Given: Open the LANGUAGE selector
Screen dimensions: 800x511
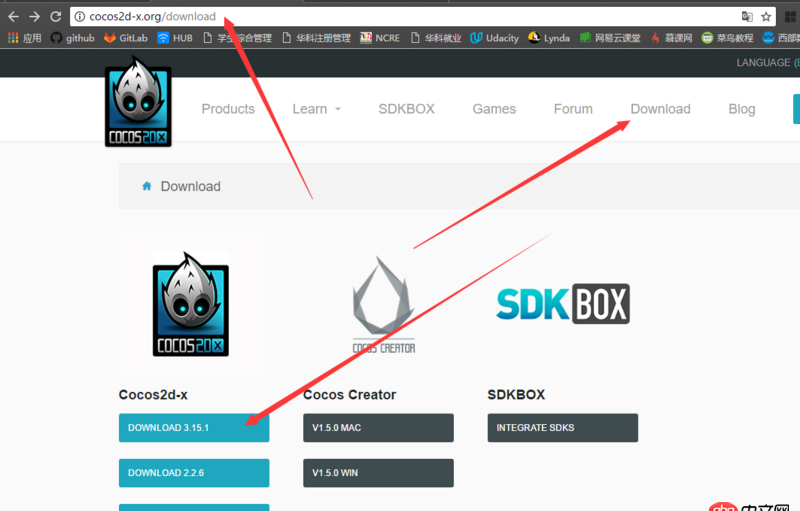Looking at the screenshot, I should (x=767, y=63).
